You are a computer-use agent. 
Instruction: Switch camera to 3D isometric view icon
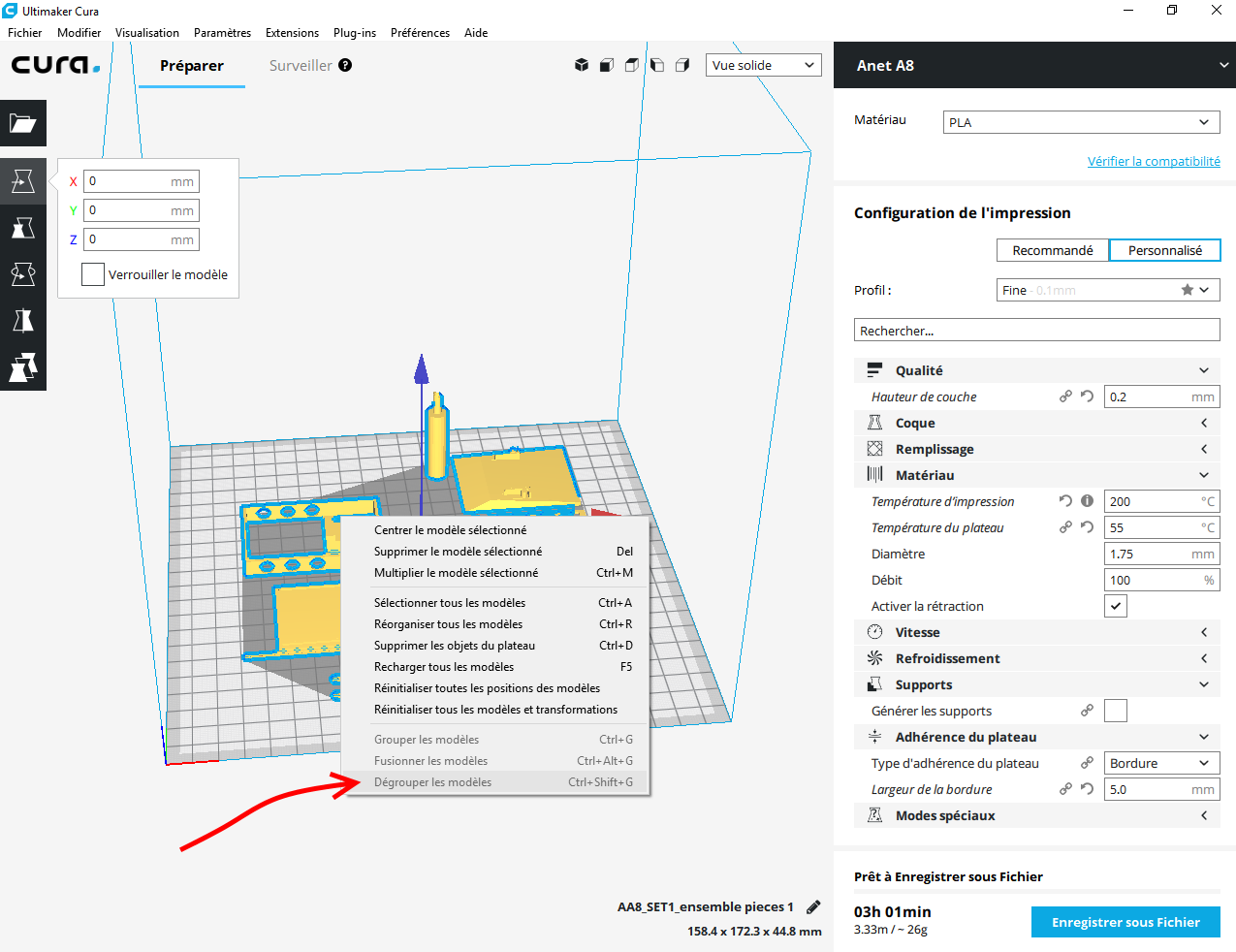click(x=582, y=65)
